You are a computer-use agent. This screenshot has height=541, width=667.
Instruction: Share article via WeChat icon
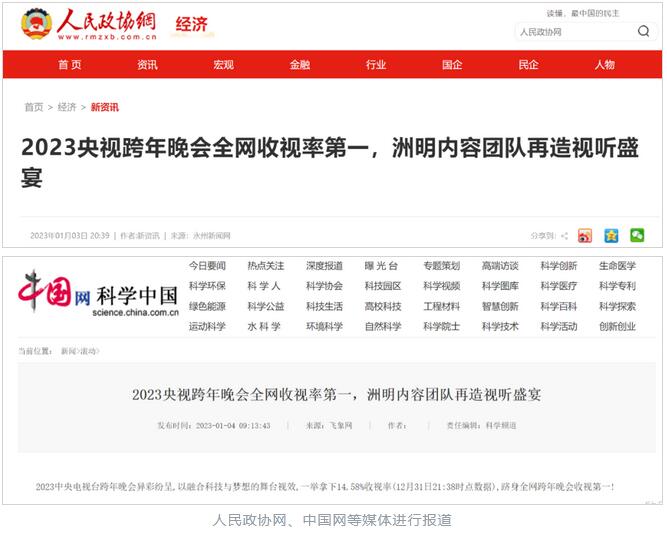click(637, 235)
